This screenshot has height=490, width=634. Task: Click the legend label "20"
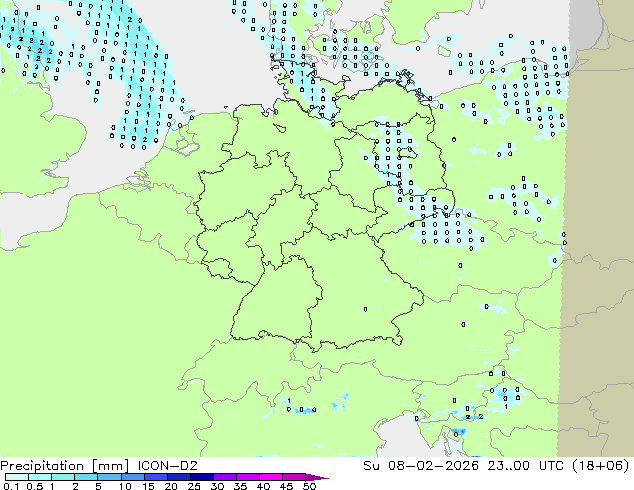[171, 486]
